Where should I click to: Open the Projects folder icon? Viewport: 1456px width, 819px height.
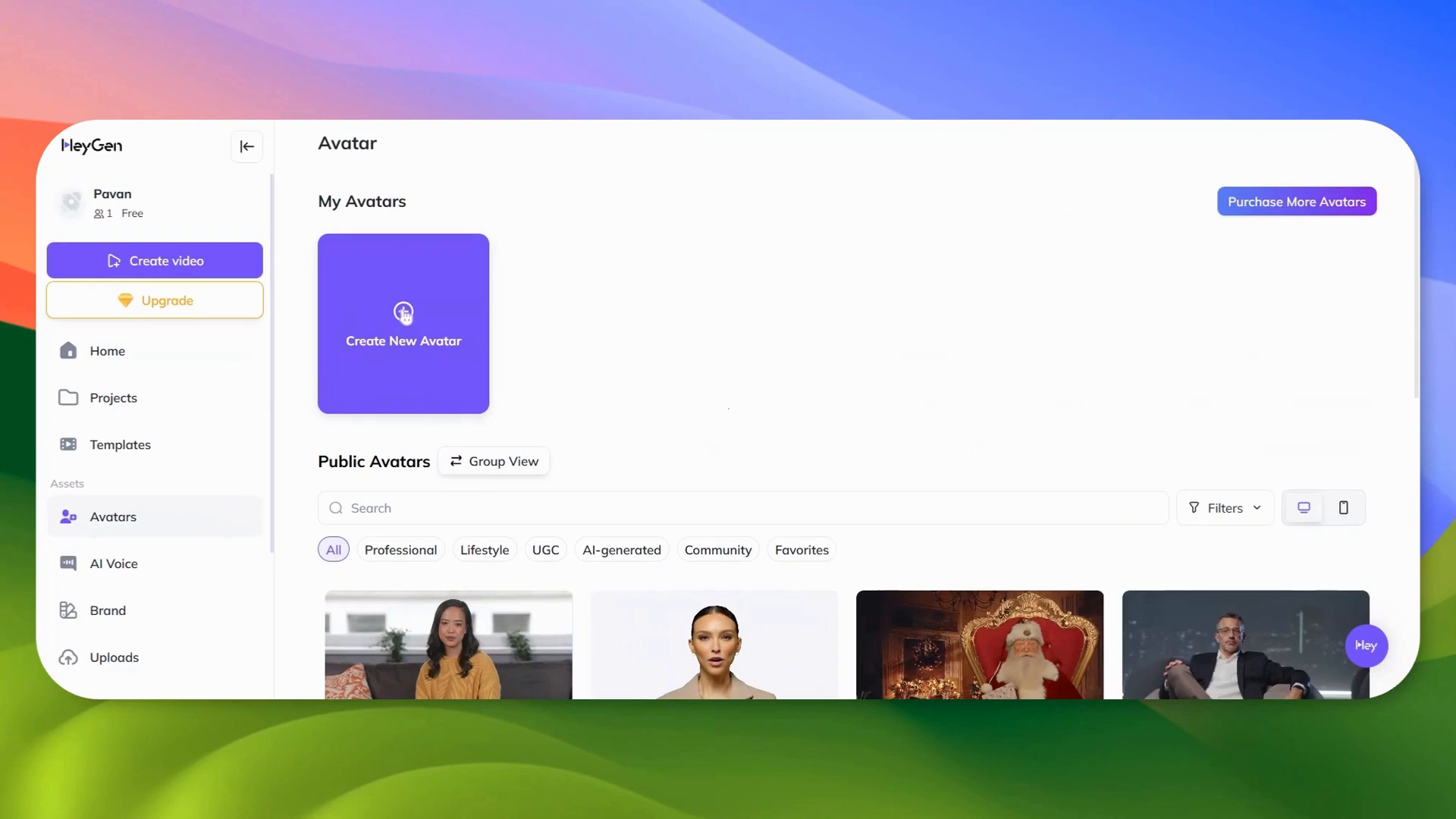67,397
